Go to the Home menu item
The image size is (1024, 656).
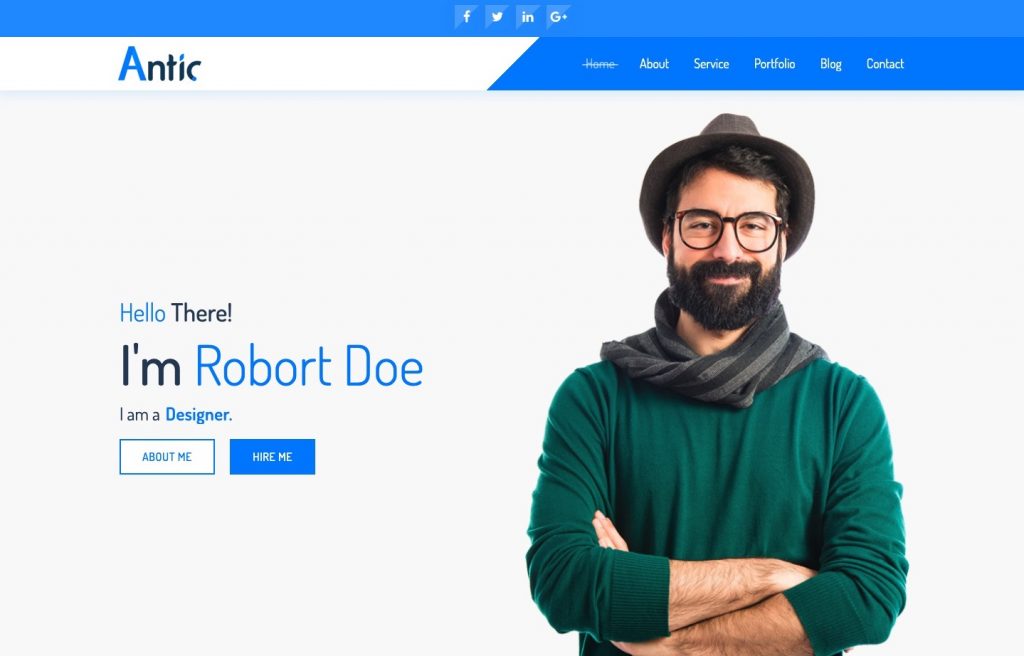pyautogui.click(x=600, y=64)
